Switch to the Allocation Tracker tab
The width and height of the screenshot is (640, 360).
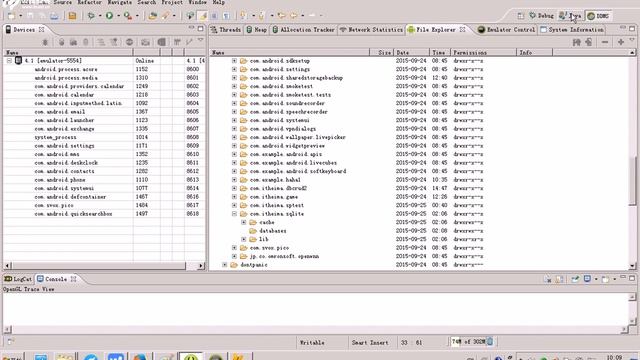pyautogui.click(x=303, y=30)
